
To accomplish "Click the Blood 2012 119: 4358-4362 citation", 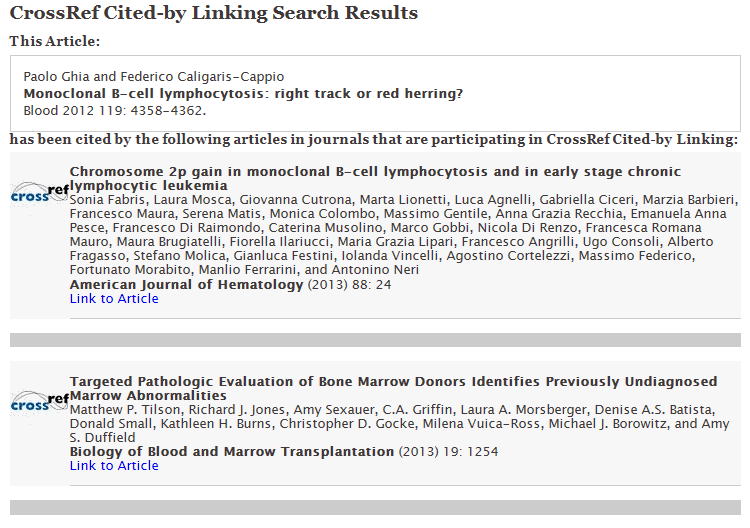I will pos(115,110).
